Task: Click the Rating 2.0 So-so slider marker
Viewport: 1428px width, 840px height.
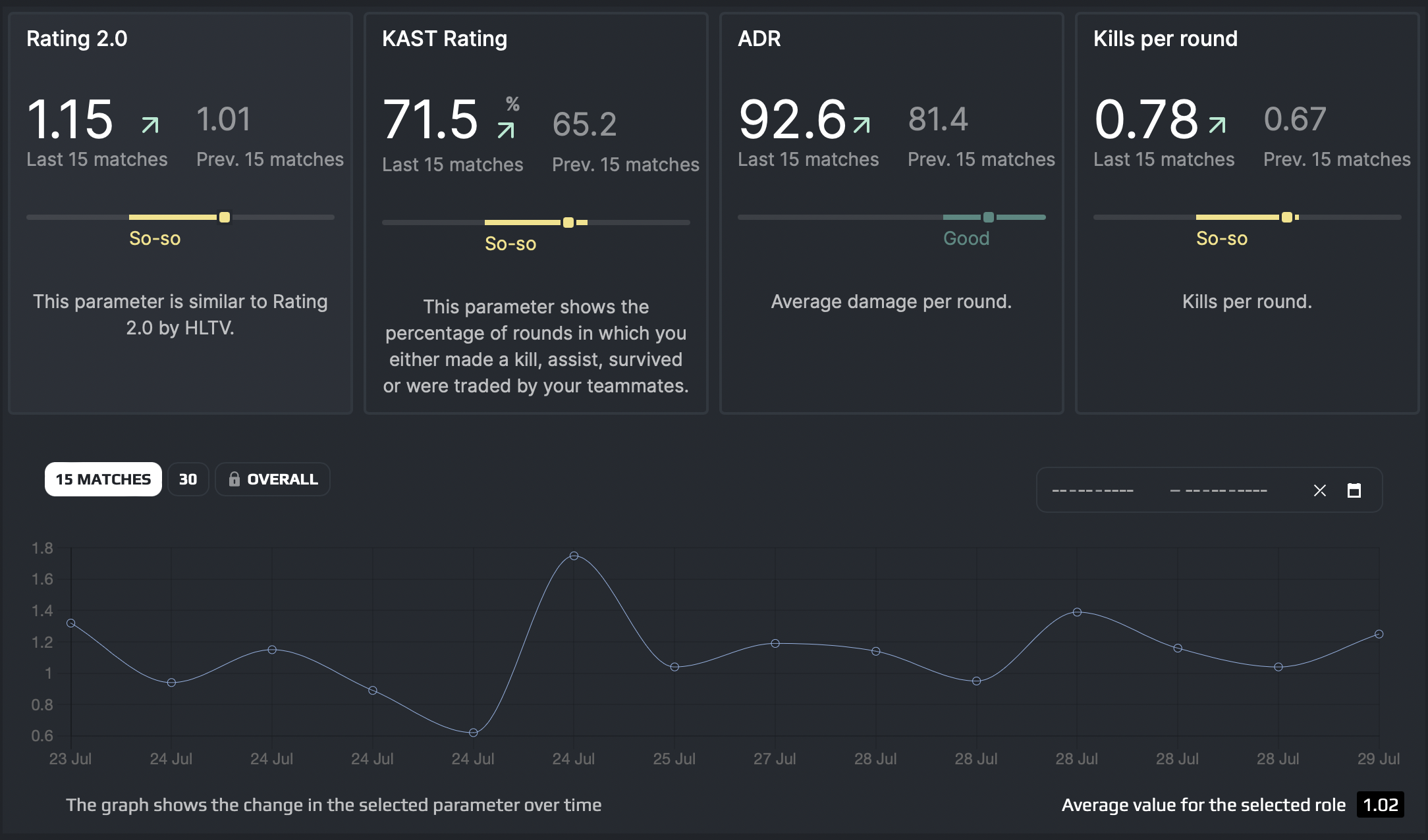Action: (x=225, y=217)
